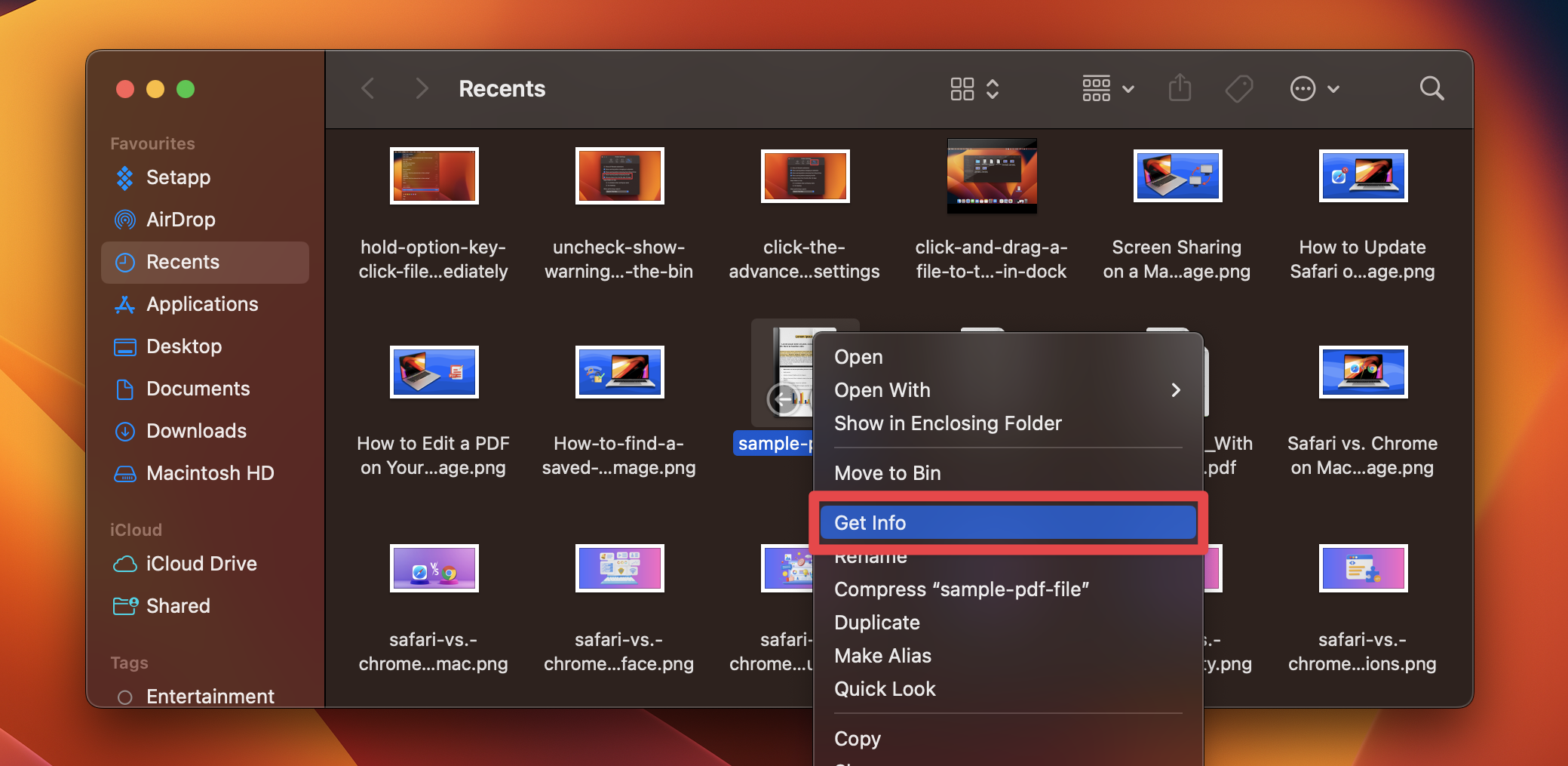Image resolution: width=1568 pixels, height=766 pixels.
Task: Click the Share icon in the Finder toolbar
Action: (1179, 88)
